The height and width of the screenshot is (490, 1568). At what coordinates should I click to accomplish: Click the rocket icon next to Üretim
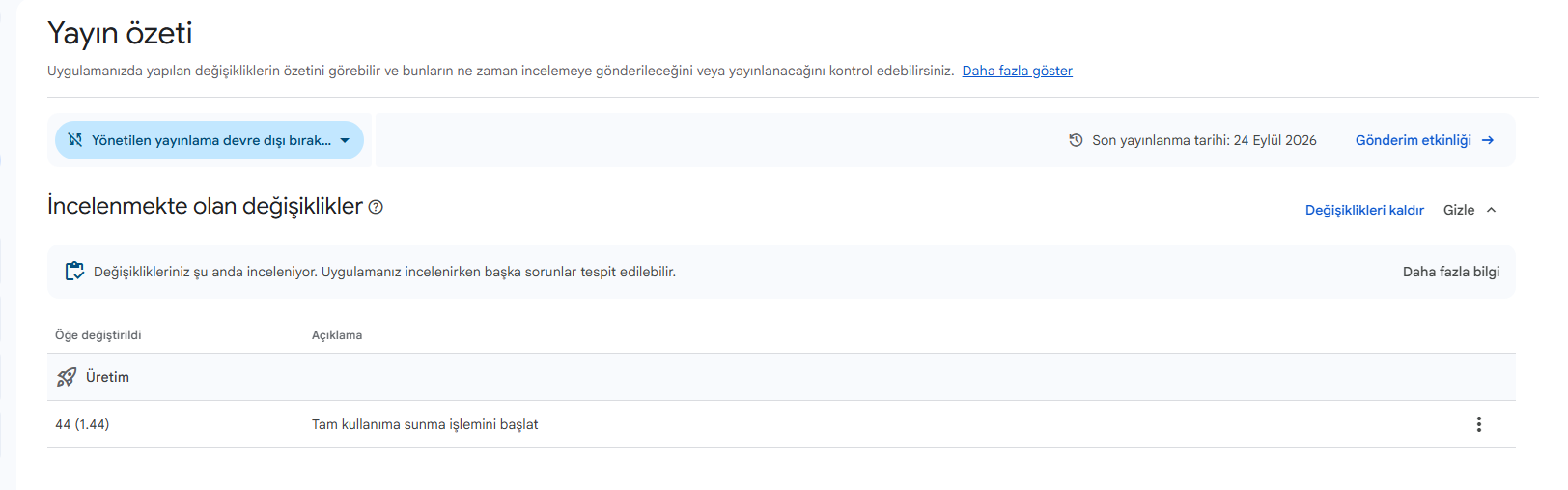(67, 377)
